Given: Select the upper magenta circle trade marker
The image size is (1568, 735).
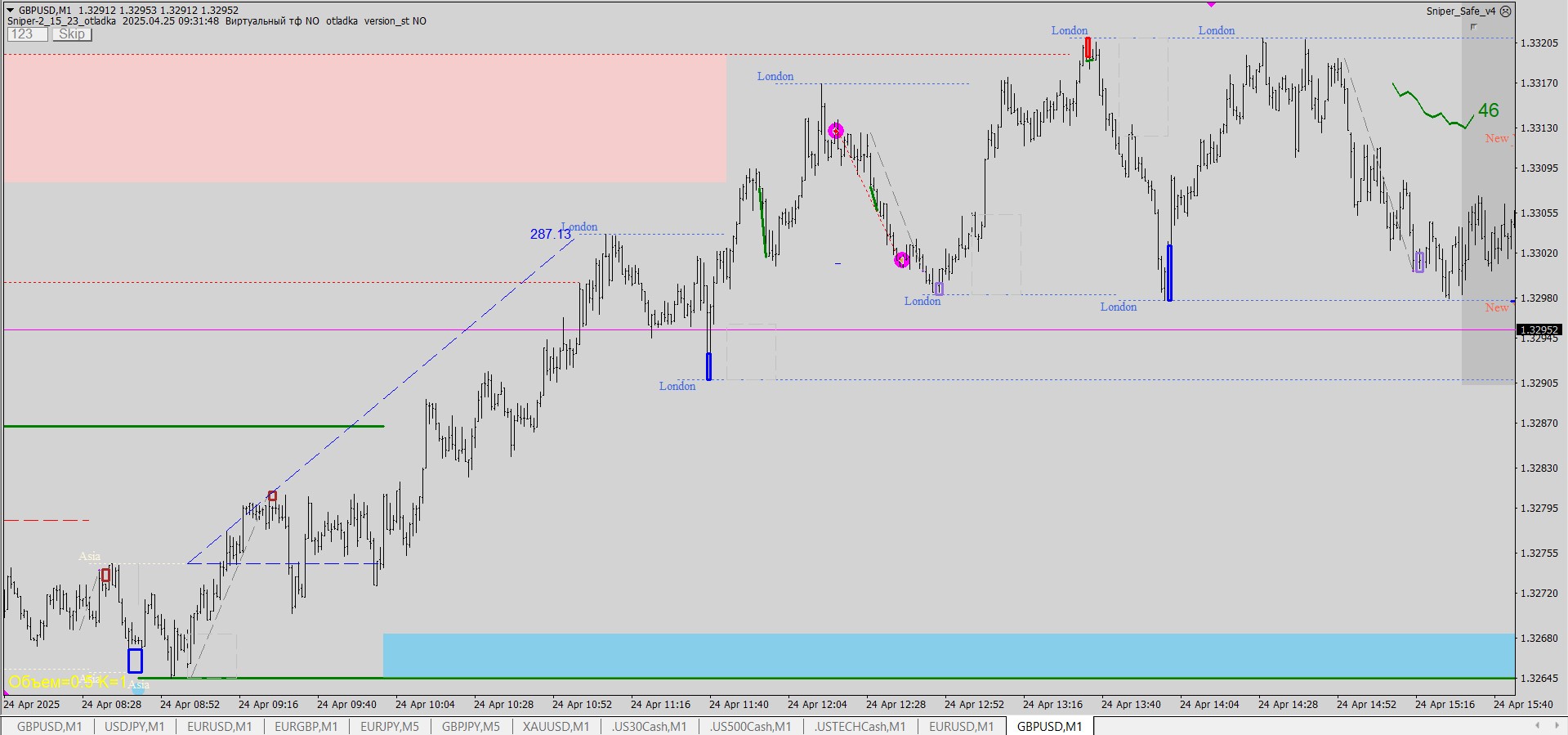Looking at the screenshot, I should click(x=835, y=131).
